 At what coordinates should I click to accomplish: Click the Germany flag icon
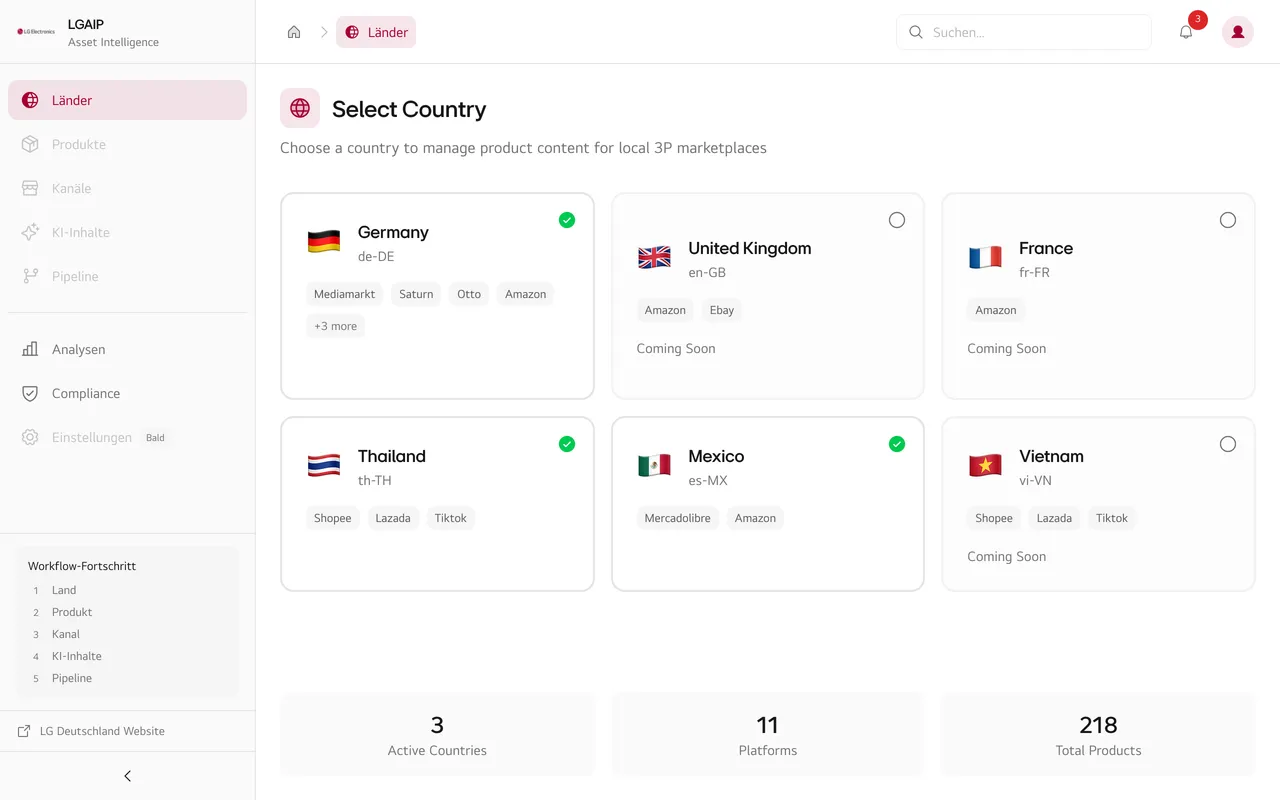324,242
